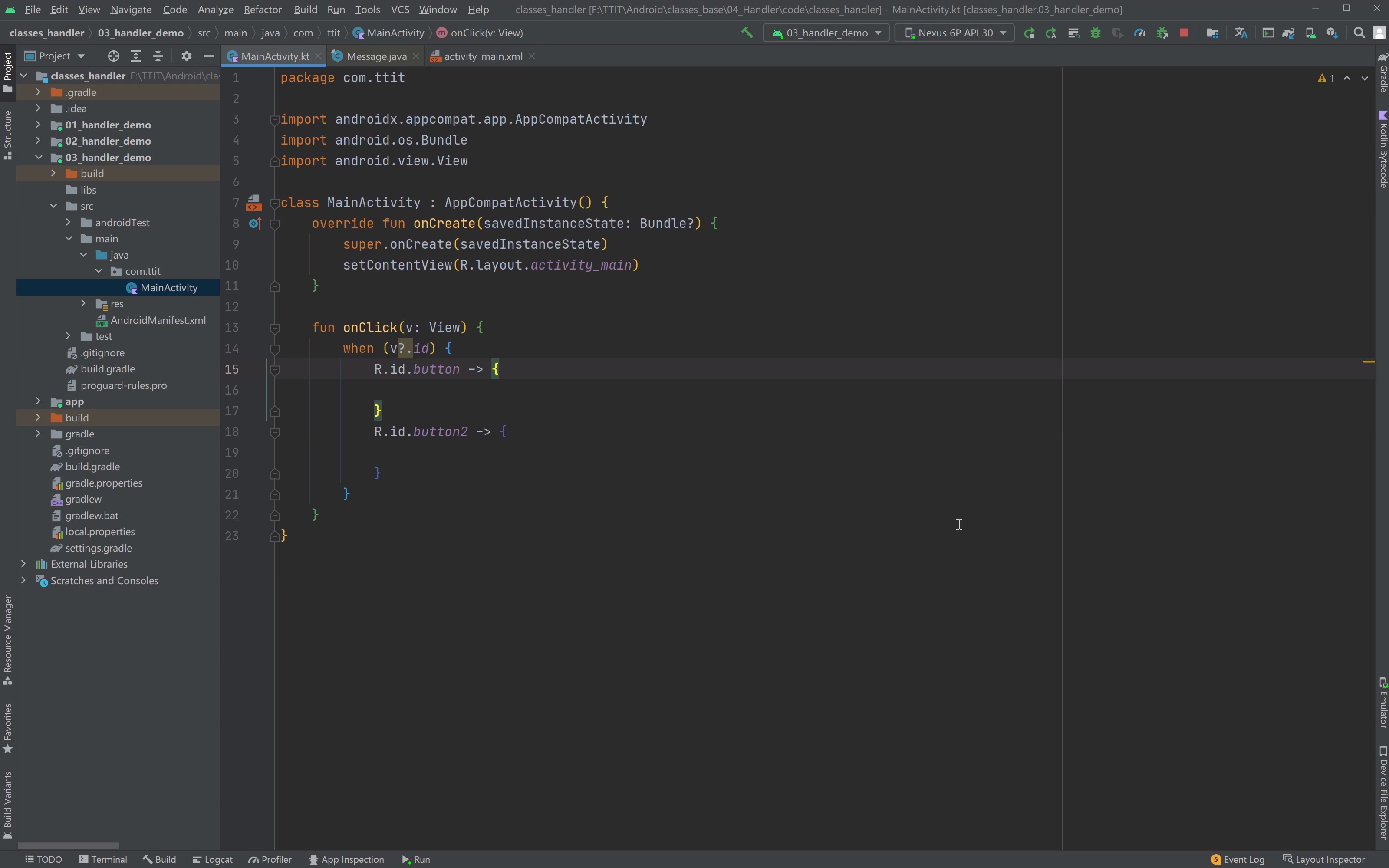The height and width of the screenshot is (868, 1389).
Task: Open the 03_handler_demo run configuration dropdown
Action: [826, 33]
